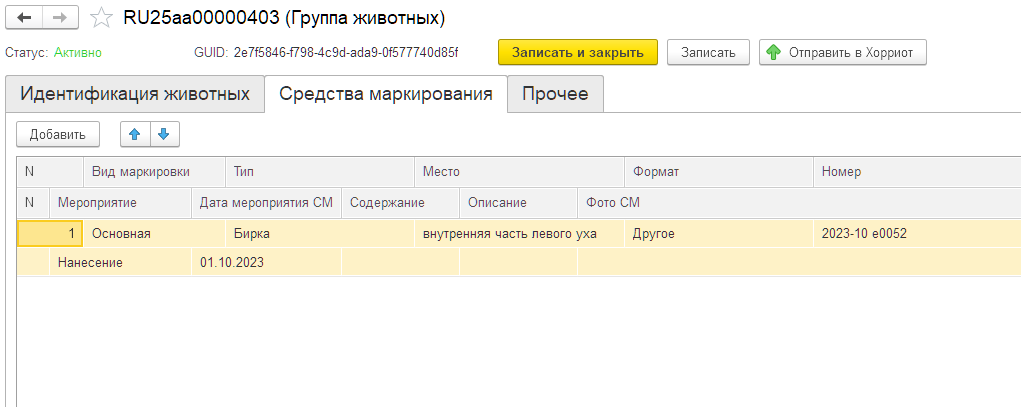Move row up with up arrow
1021x407 pixels.
[135, 134]
